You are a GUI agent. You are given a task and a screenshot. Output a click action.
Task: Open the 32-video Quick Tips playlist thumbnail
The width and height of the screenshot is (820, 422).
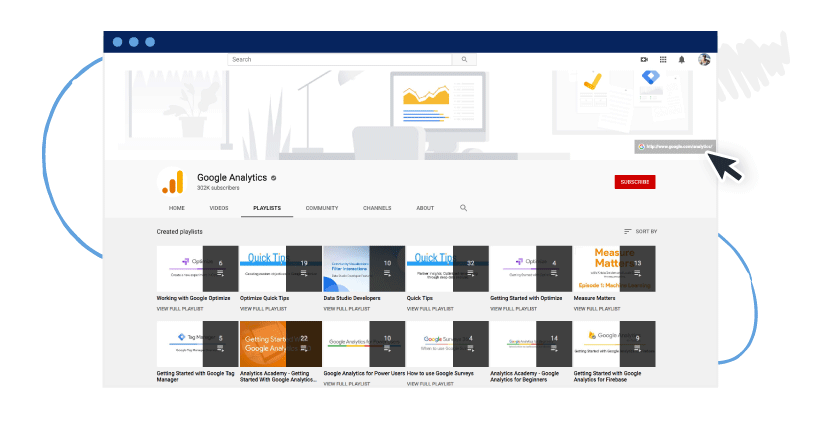tap(448, 269)
